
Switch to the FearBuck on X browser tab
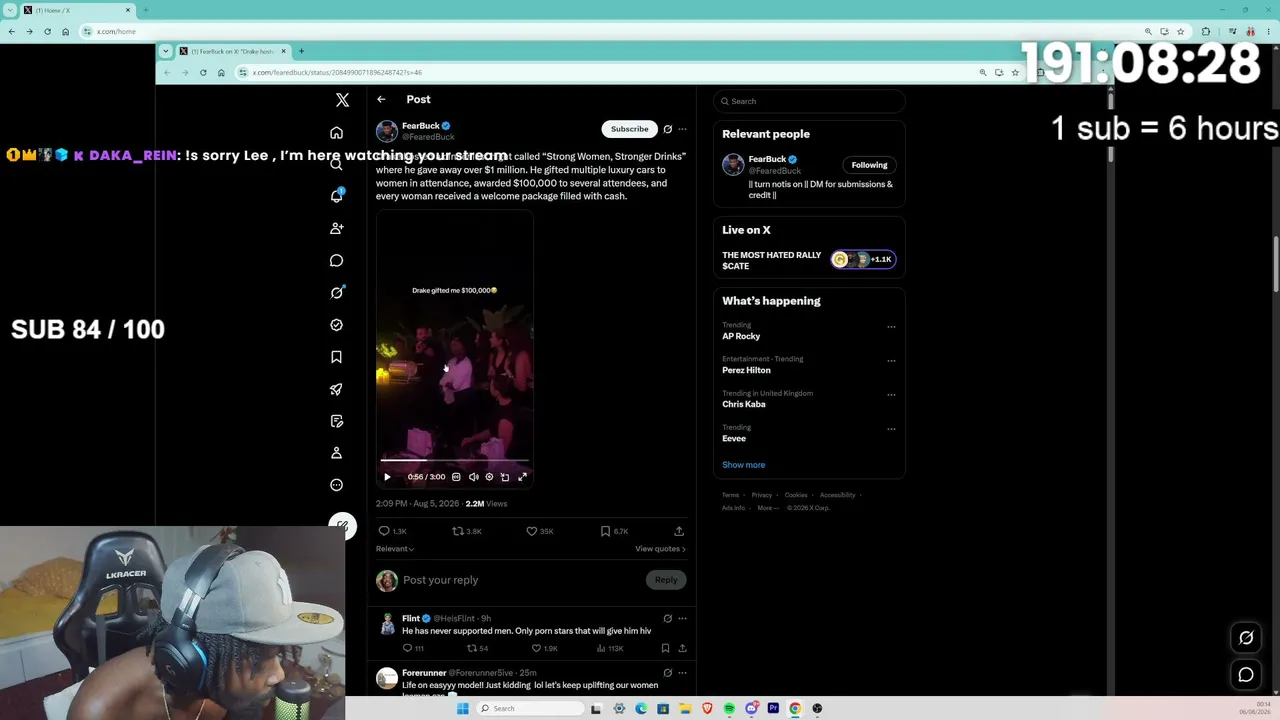pyautogui.click(x=232, y=51)
